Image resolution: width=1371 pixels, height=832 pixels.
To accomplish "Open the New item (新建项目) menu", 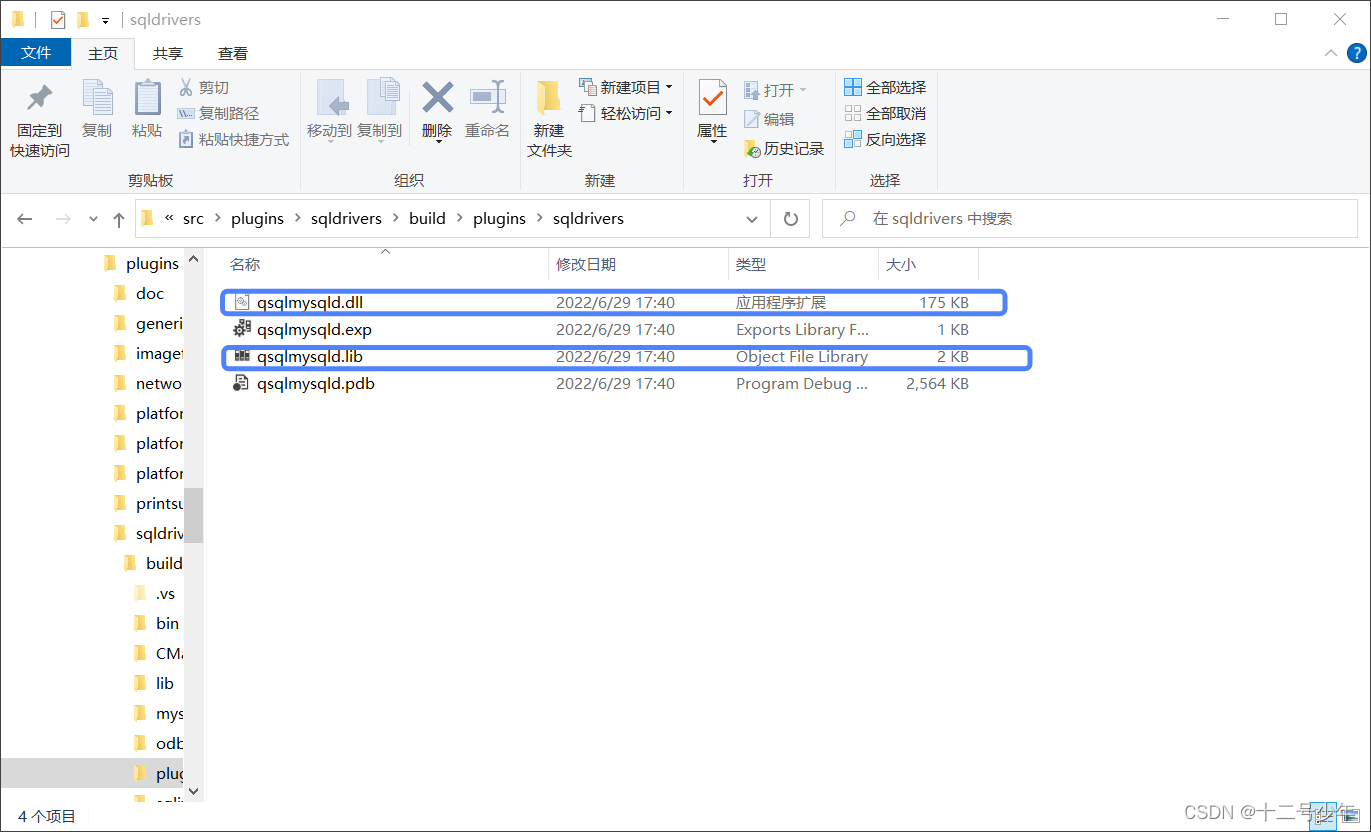I will tap(625, 87).
